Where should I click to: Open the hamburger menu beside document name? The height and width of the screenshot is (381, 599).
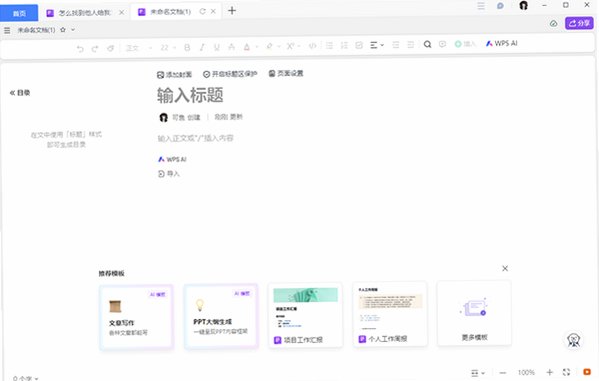[7, 30]
